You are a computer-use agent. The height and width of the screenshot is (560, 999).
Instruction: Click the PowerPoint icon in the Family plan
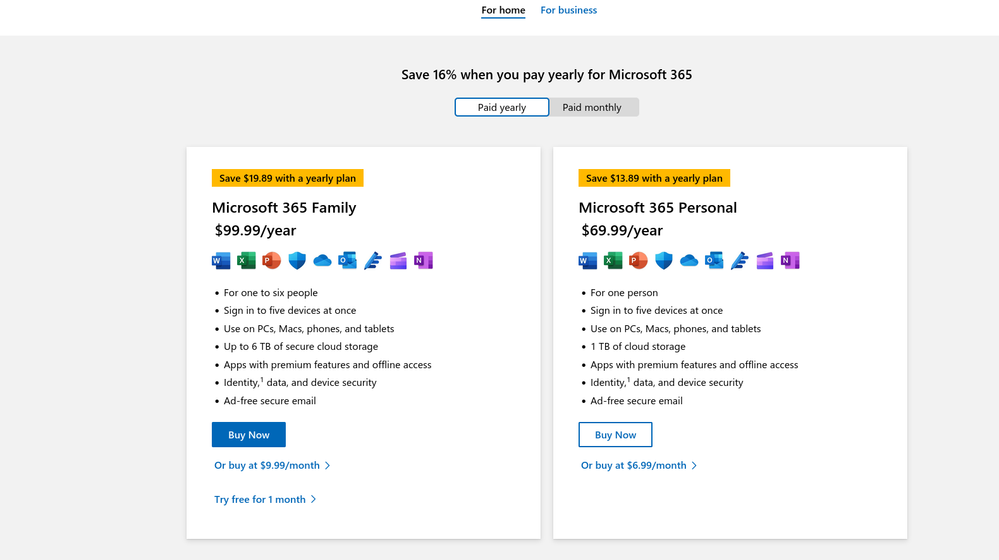point(271,261)
